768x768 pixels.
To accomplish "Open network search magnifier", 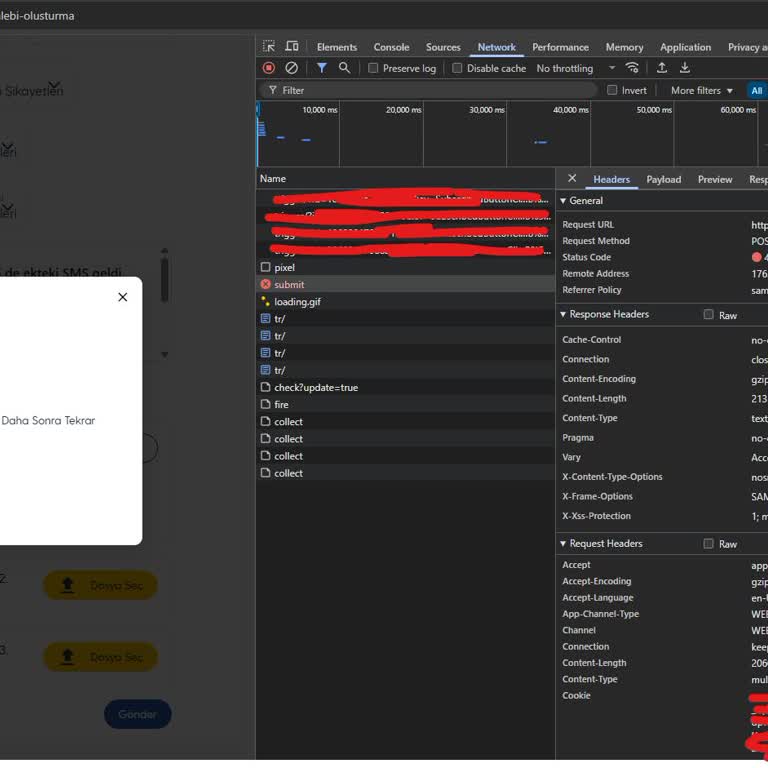I will (x=344, y=68).
